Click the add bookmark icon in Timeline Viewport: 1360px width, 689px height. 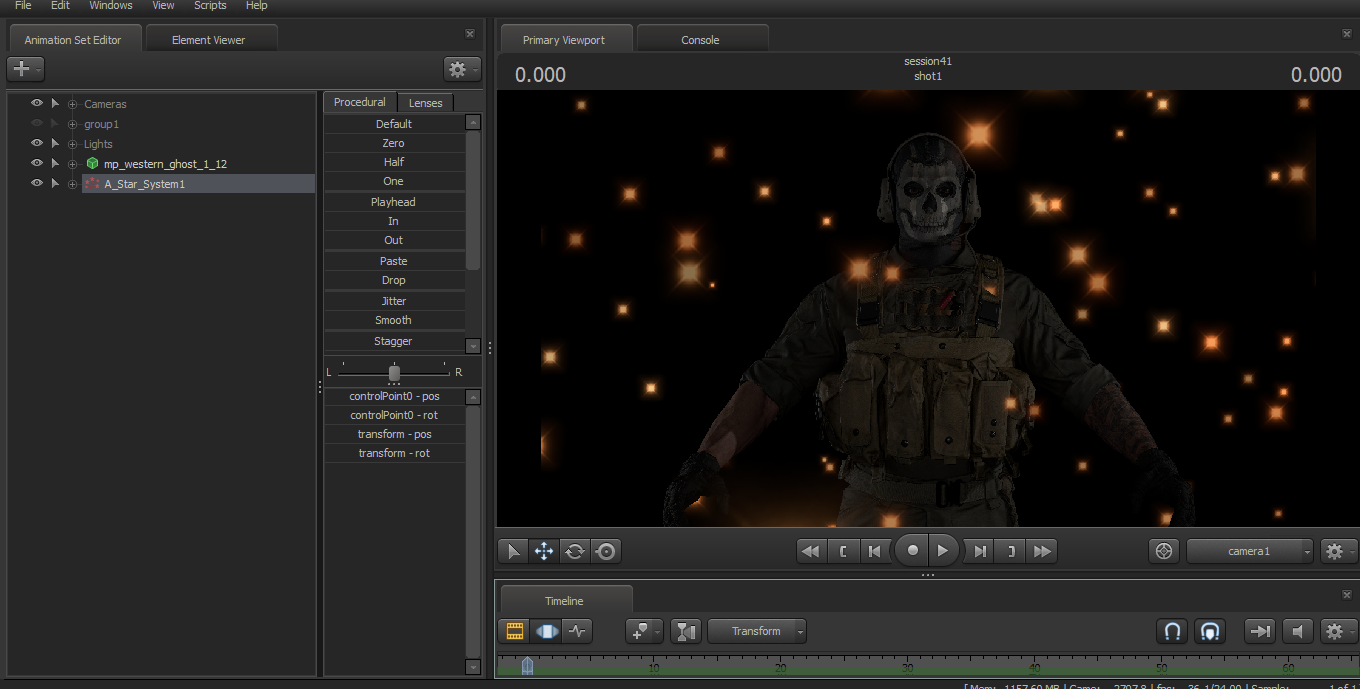click(x=644, y=631)
